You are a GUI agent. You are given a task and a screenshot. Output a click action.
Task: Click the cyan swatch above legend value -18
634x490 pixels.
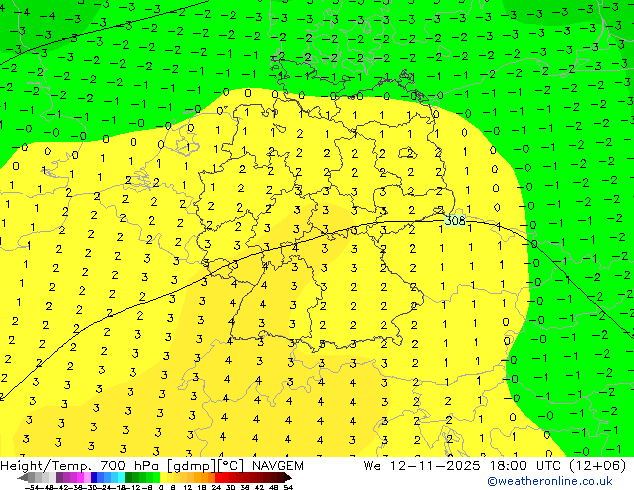click(x=121, y=477)
